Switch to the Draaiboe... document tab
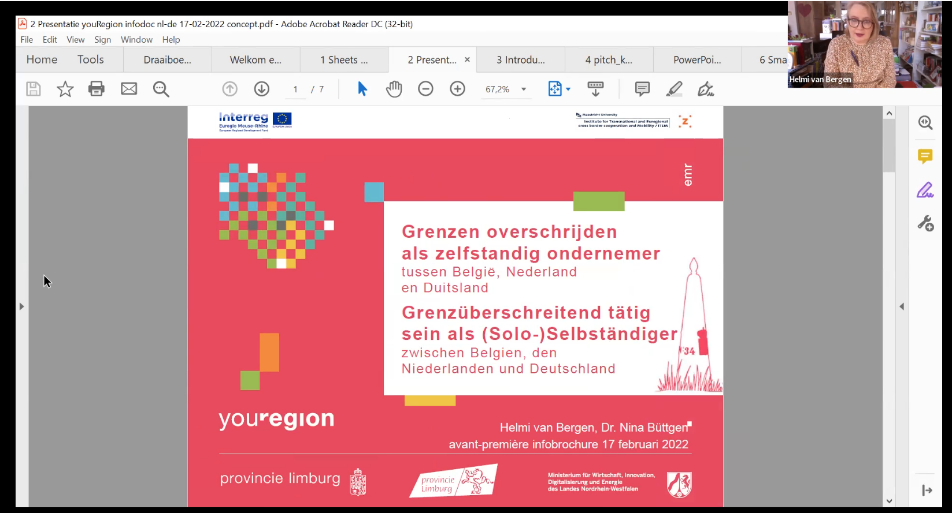The image size is (952, 513). point(167,59)
